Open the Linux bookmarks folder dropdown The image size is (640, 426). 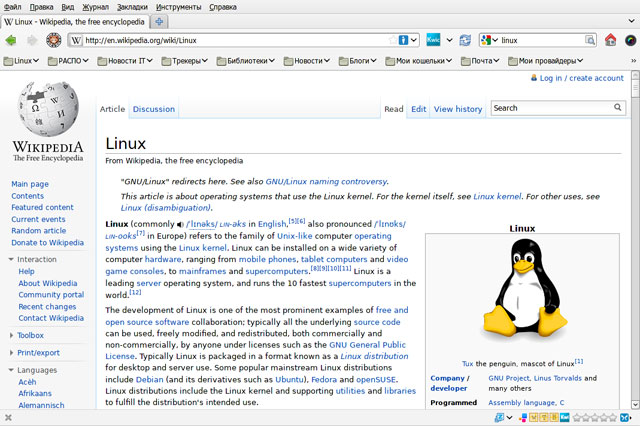click(x=24, y=61)
